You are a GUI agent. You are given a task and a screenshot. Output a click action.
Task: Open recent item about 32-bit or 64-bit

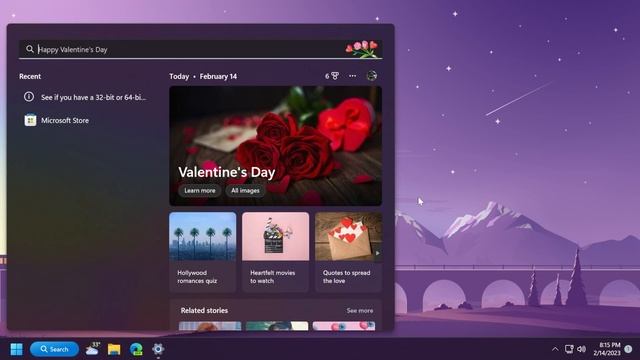[85, 97]
